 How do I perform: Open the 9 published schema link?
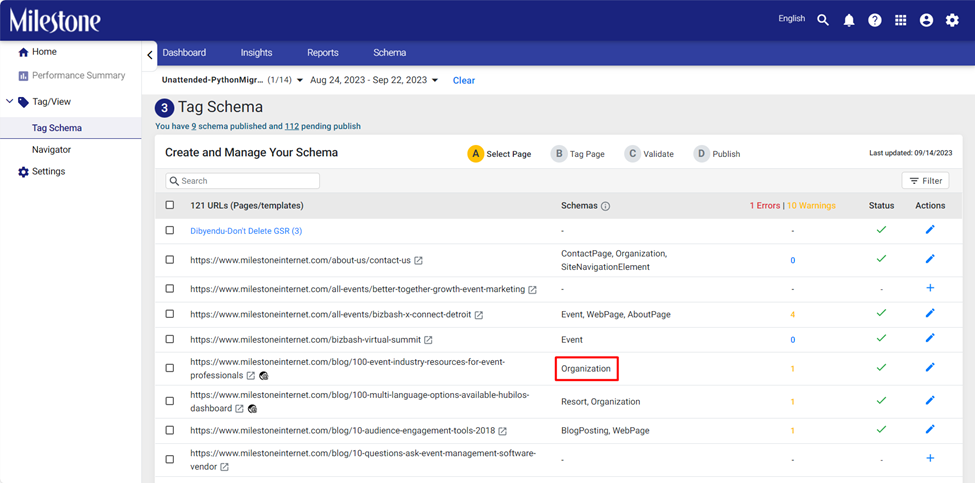194,126
